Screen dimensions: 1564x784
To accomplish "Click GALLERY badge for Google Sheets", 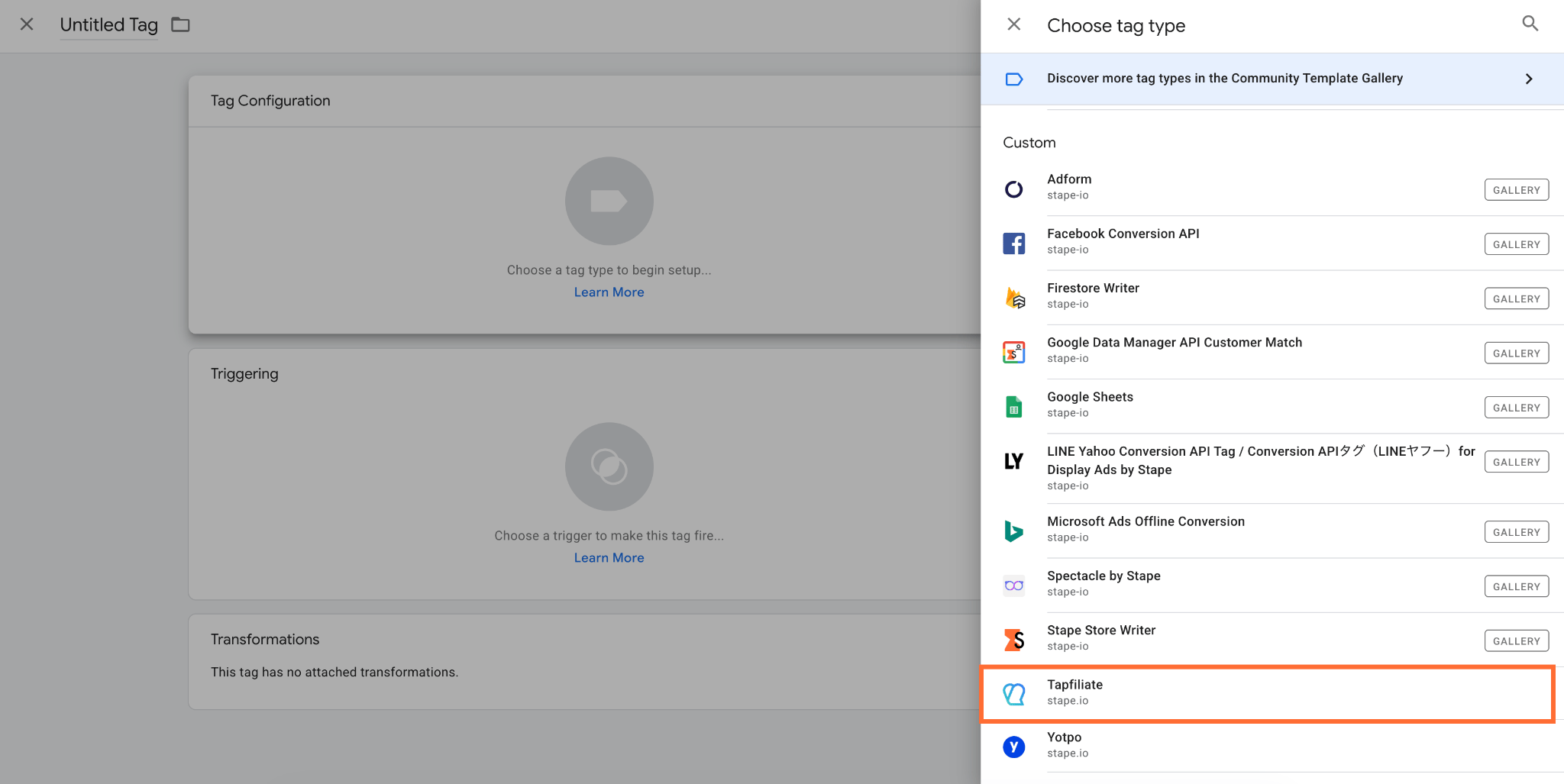I will [1517, 408].
